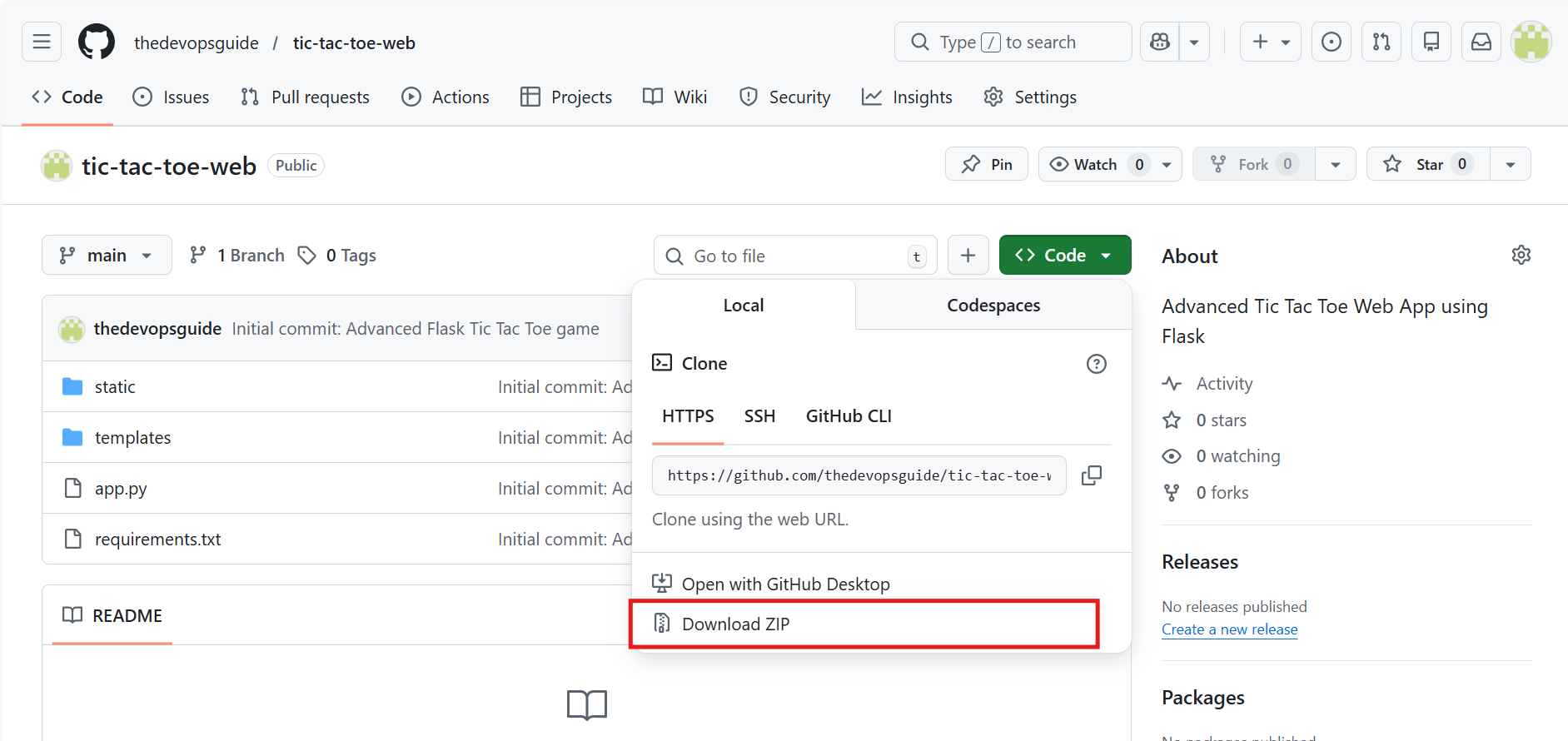The height and width of the screenshot is (741, 1568).
Task: View the 0 stars link
Action: tap(1205, 420)
